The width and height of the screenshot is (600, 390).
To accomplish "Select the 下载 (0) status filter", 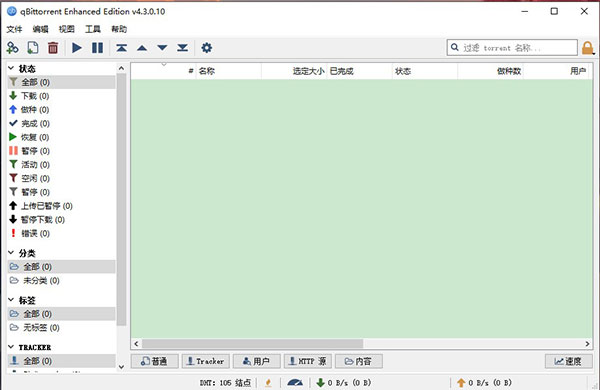I will tap(61, 96).
